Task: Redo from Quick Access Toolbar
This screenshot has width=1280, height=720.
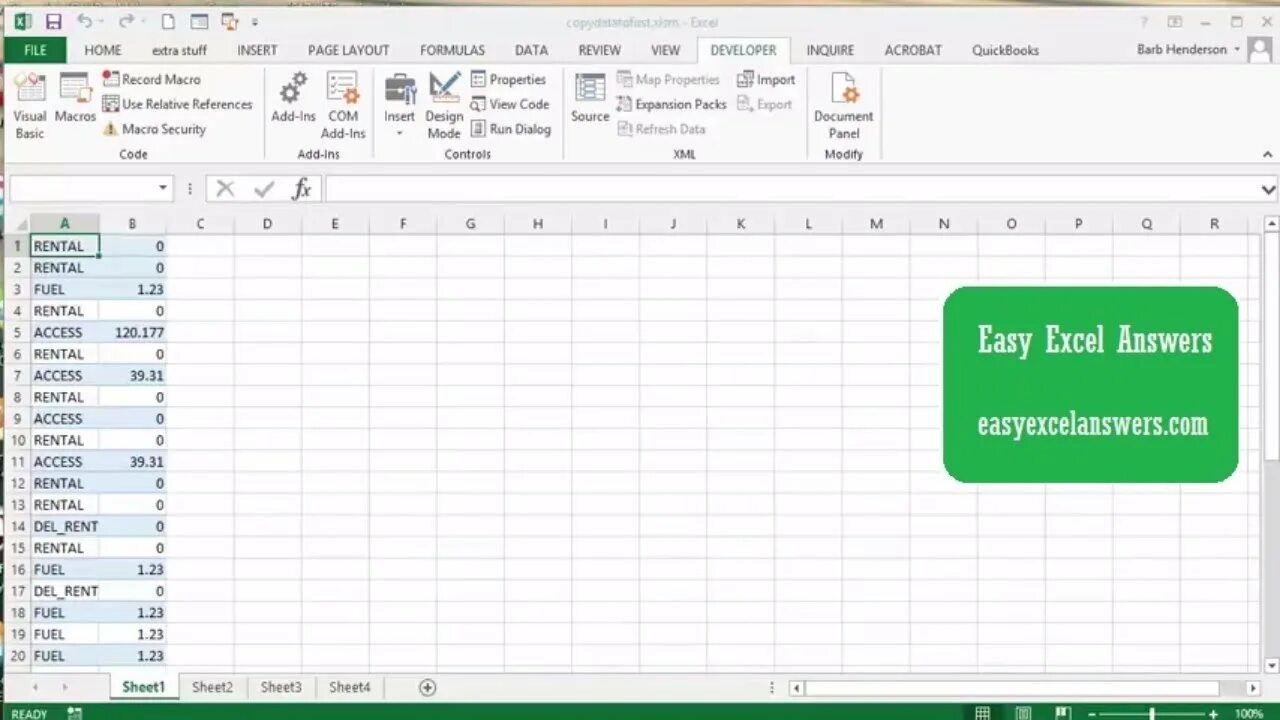Action: click(125, 21)
